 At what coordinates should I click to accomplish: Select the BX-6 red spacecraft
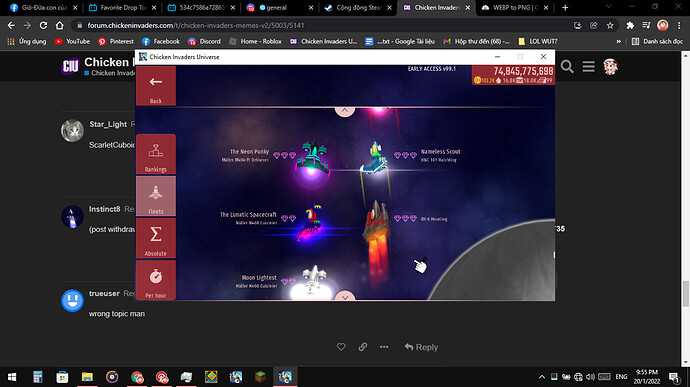point(377,220)
